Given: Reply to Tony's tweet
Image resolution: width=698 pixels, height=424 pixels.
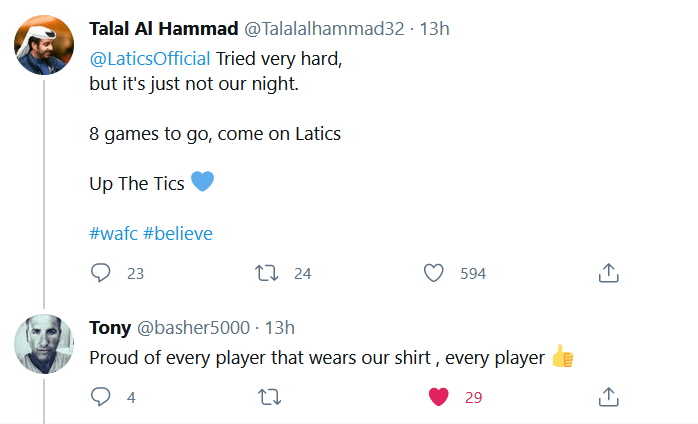Looking at the screenshot, I should point(100,397).
